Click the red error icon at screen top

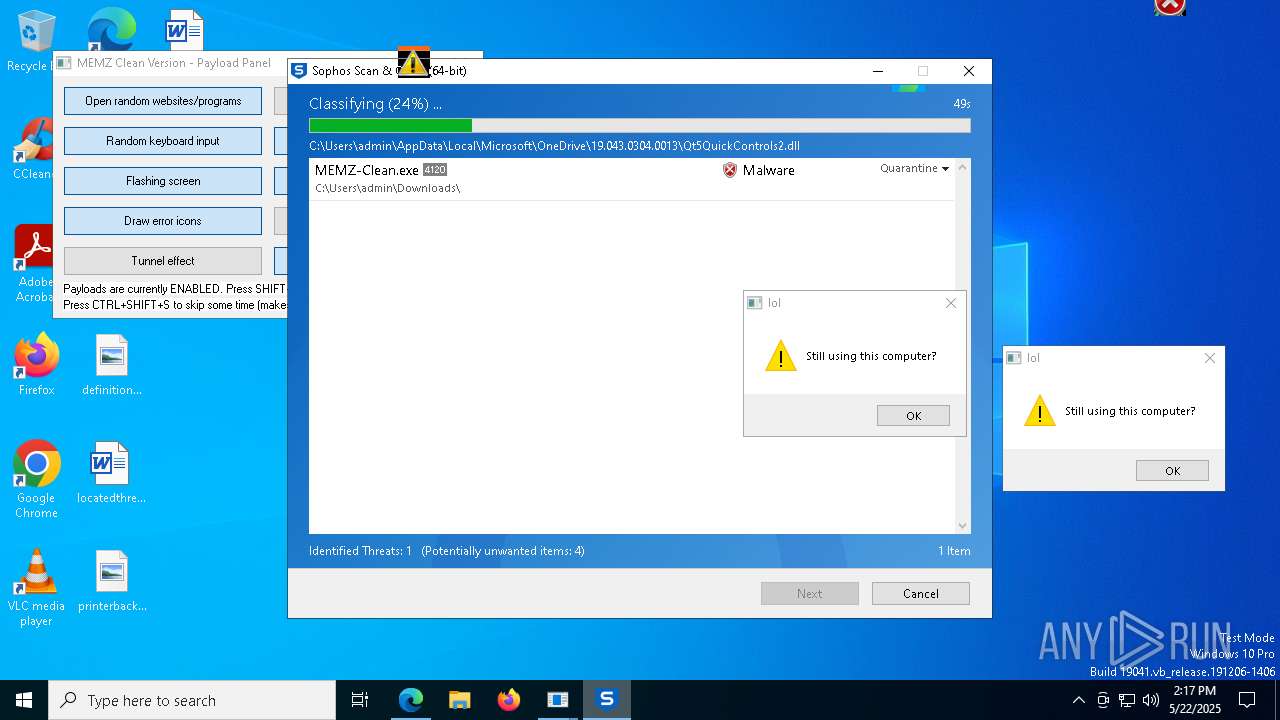point(1170,7)
